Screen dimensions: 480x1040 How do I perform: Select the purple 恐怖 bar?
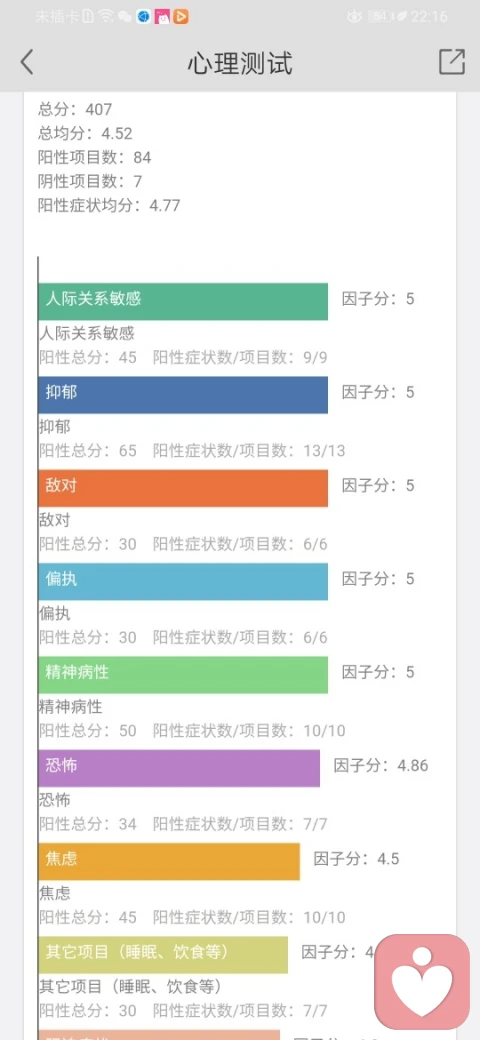pos(179,769)
